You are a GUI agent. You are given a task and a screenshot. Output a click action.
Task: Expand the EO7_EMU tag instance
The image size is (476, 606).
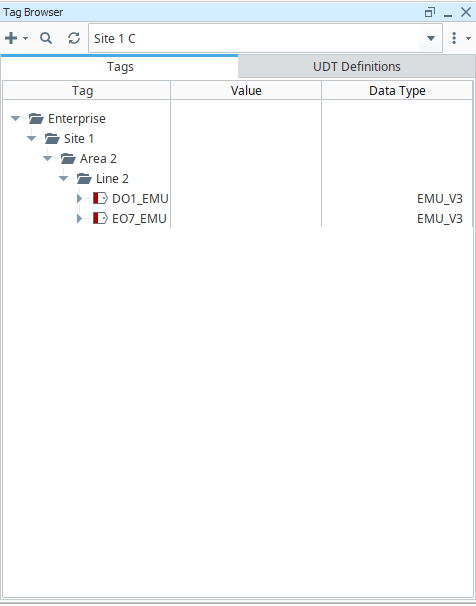79,218
